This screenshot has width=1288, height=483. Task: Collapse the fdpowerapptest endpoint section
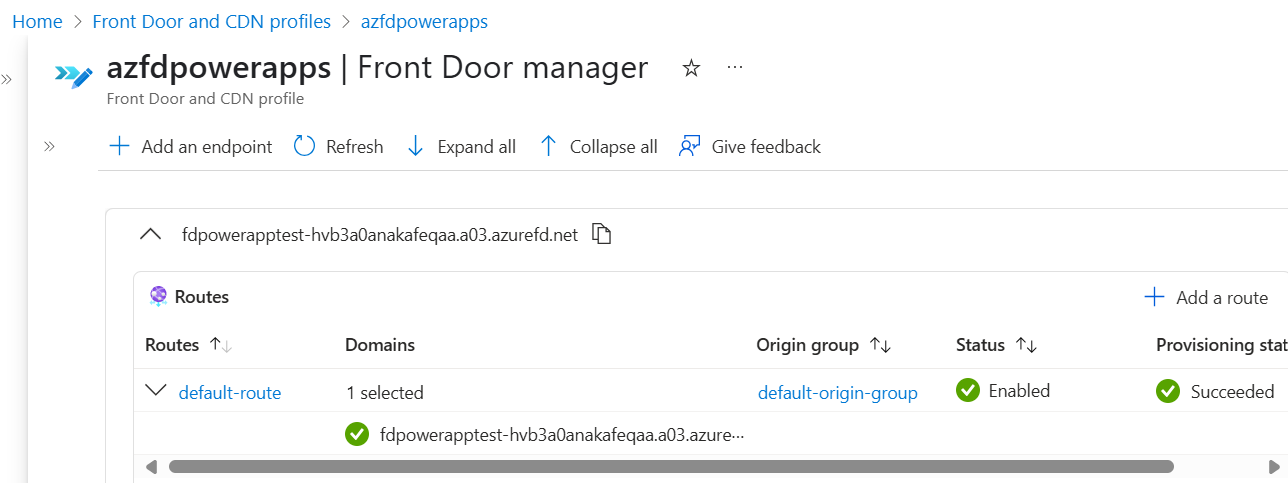(x=151, y=235)
